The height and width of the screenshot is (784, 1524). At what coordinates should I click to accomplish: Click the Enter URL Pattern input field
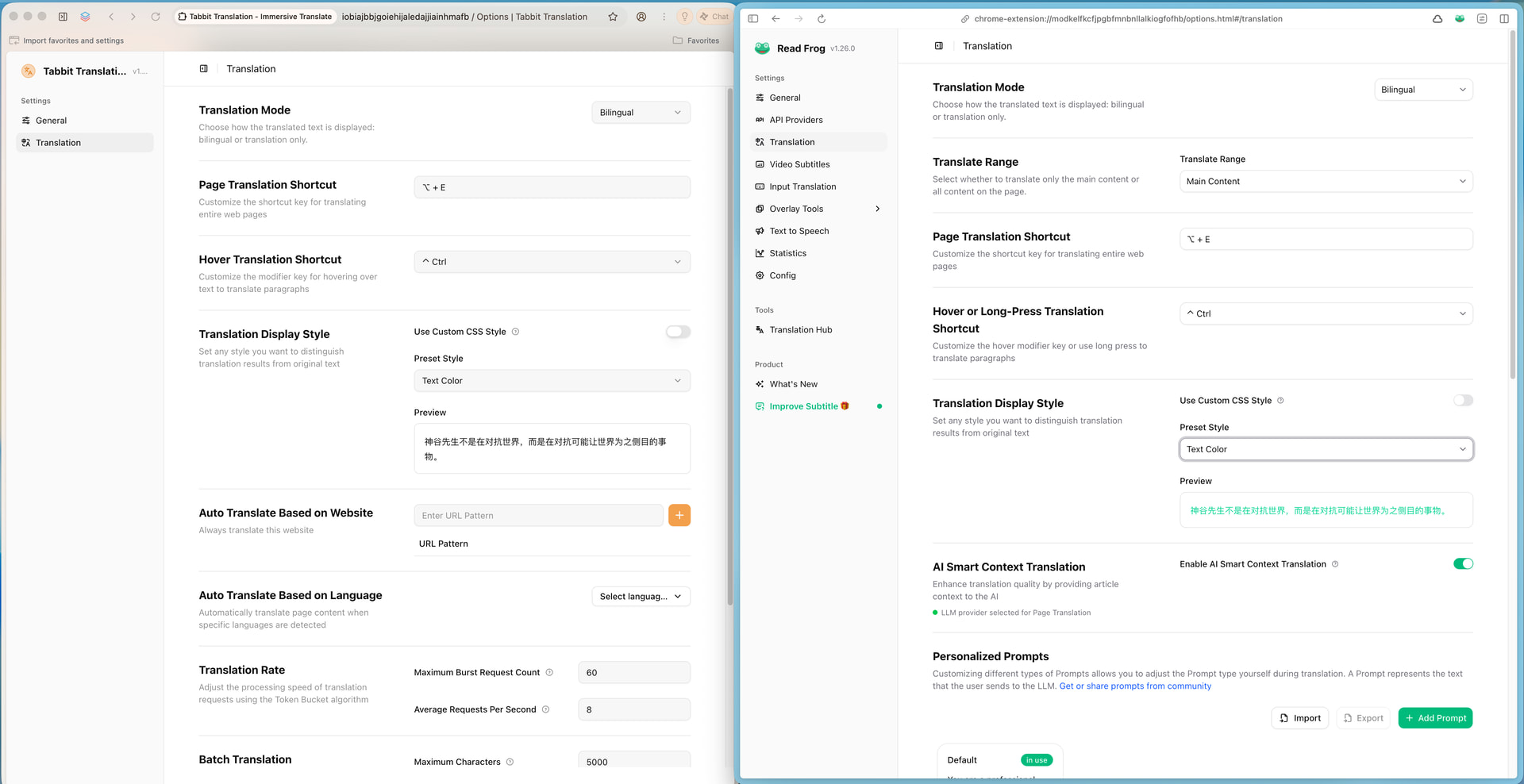tap(538, 516)
